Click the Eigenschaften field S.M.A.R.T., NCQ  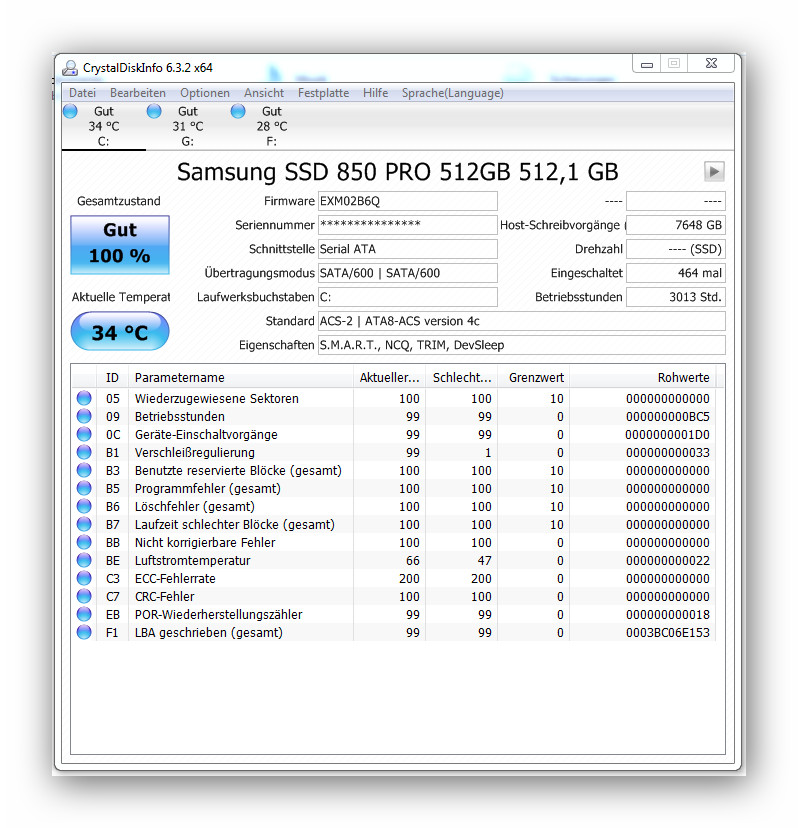tap(522, 345)
